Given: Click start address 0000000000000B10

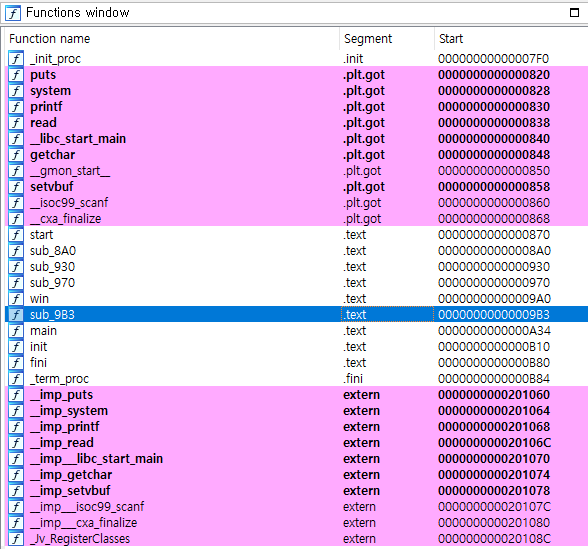Looking at the screenshot, I should click(494, 347).
